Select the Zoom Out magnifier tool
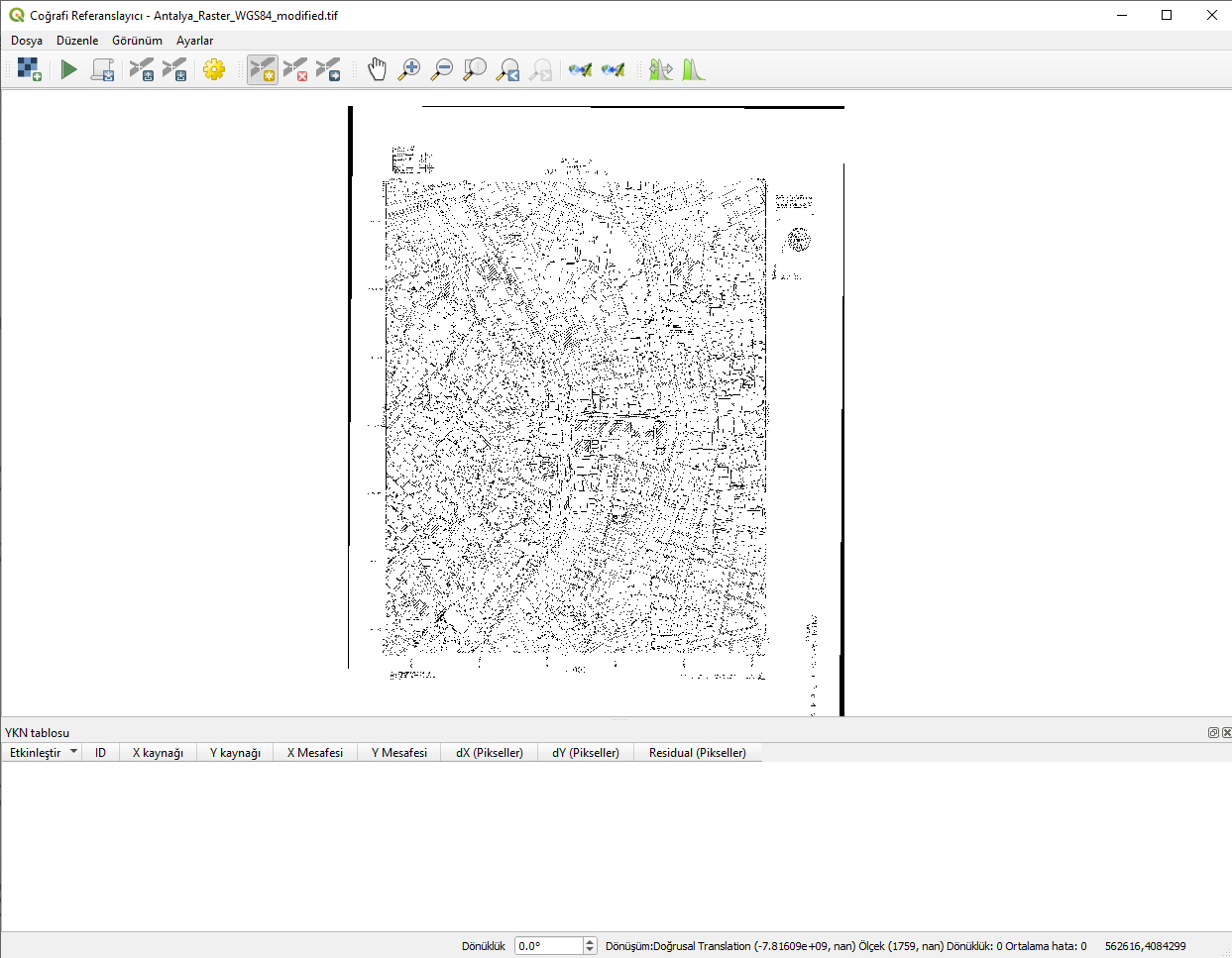 pos(442,69)
